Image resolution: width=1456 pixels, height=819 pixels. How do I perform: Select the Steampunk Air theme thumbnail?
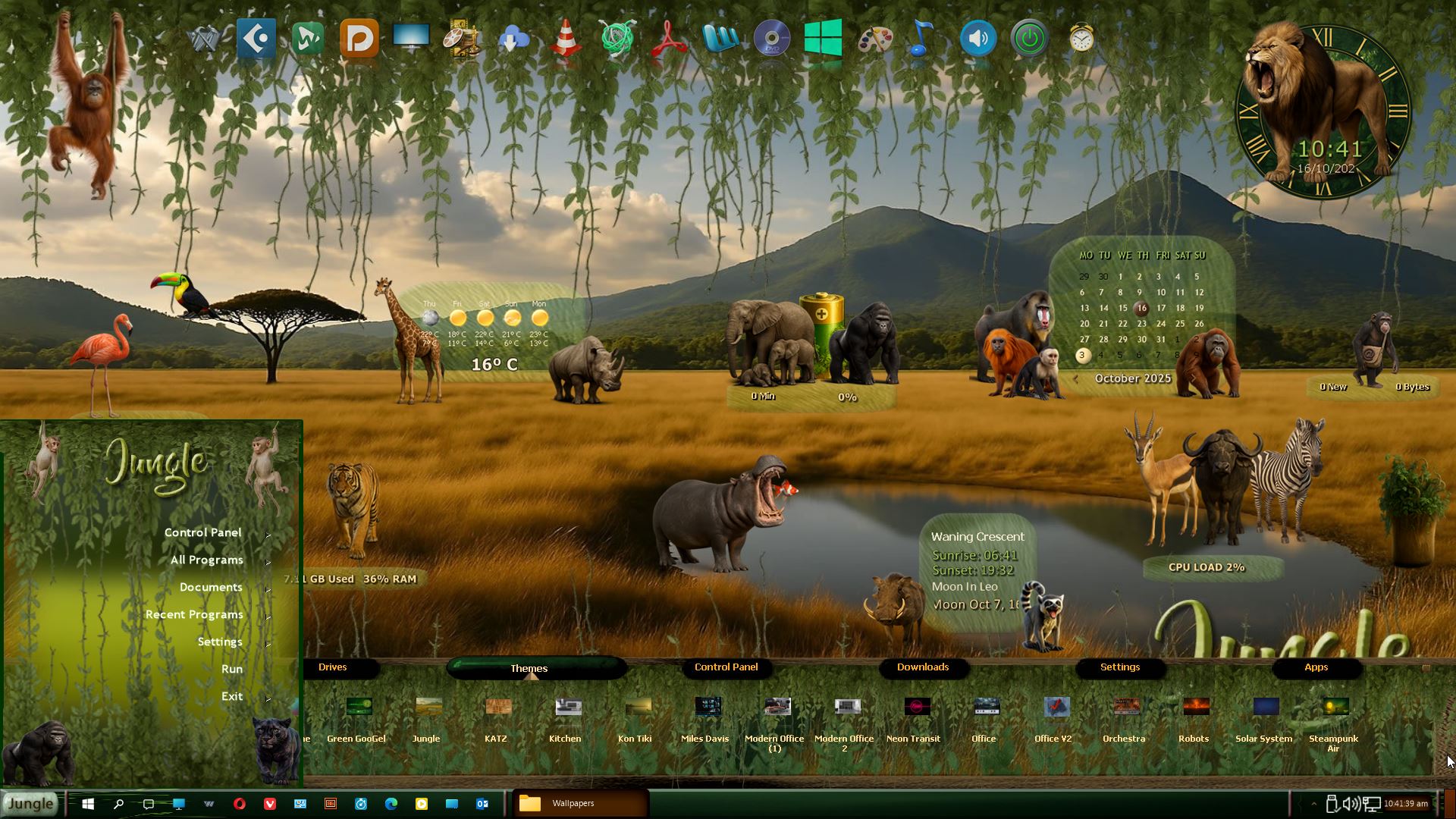pyautogui.click(x=1335, y=708)
